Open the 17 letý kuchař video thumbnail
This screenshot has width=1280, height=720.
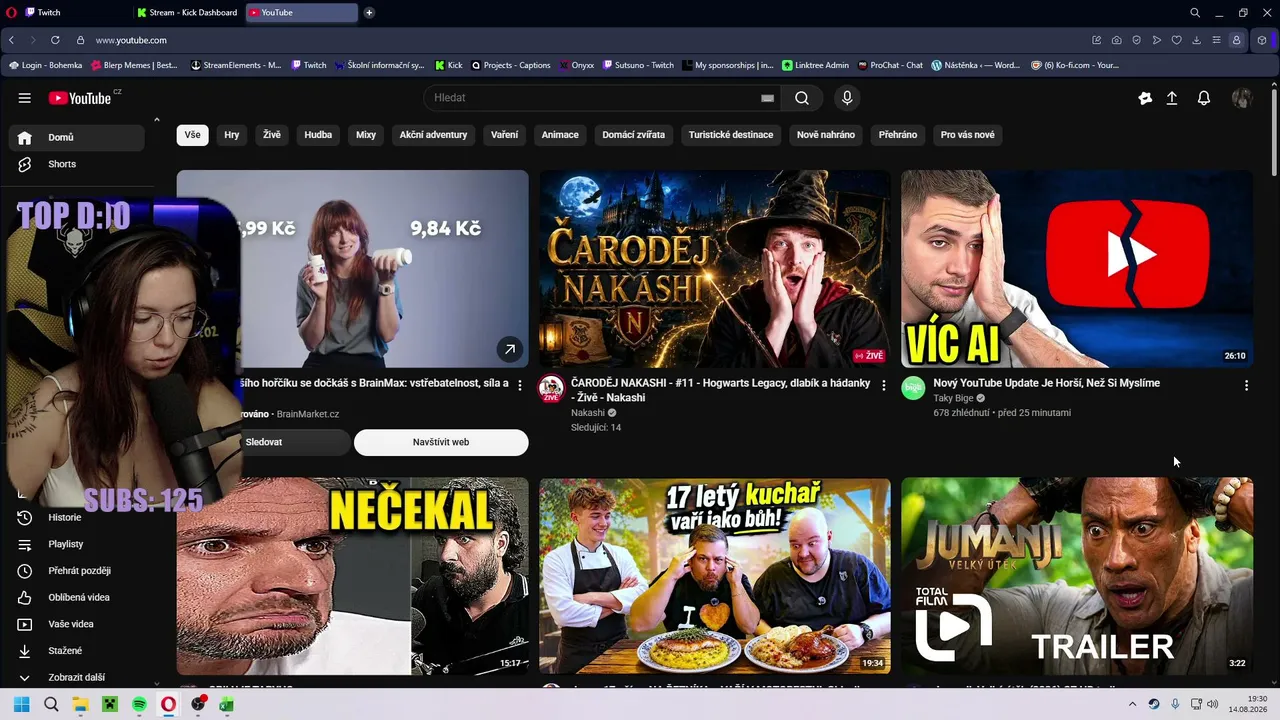click(x=715, y=576)
